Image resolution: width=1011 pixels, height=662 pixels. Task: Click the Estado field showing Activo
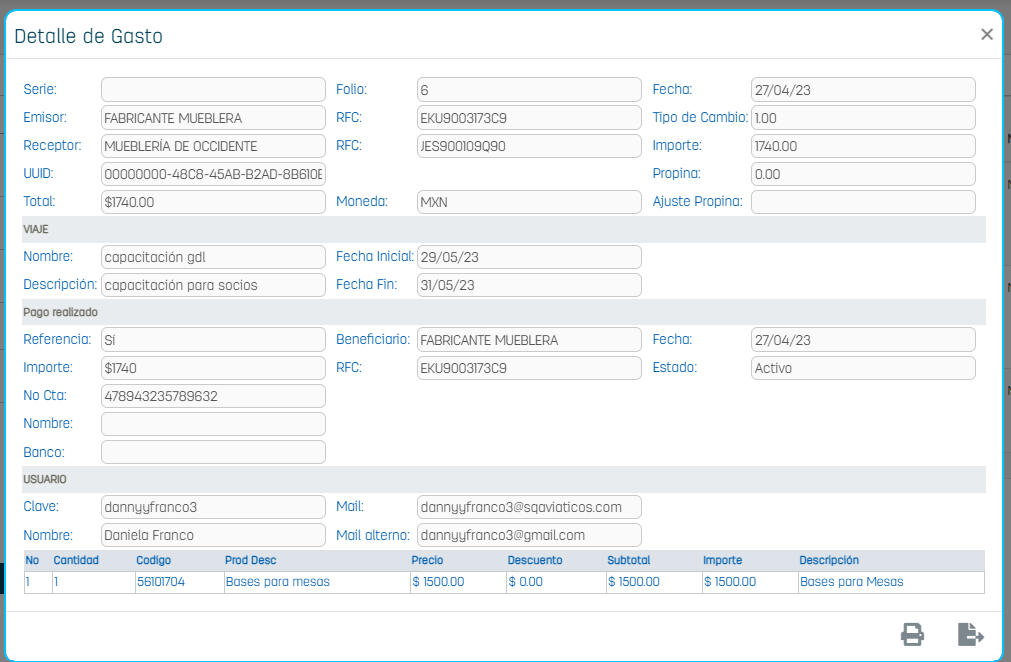click(862, 368)
